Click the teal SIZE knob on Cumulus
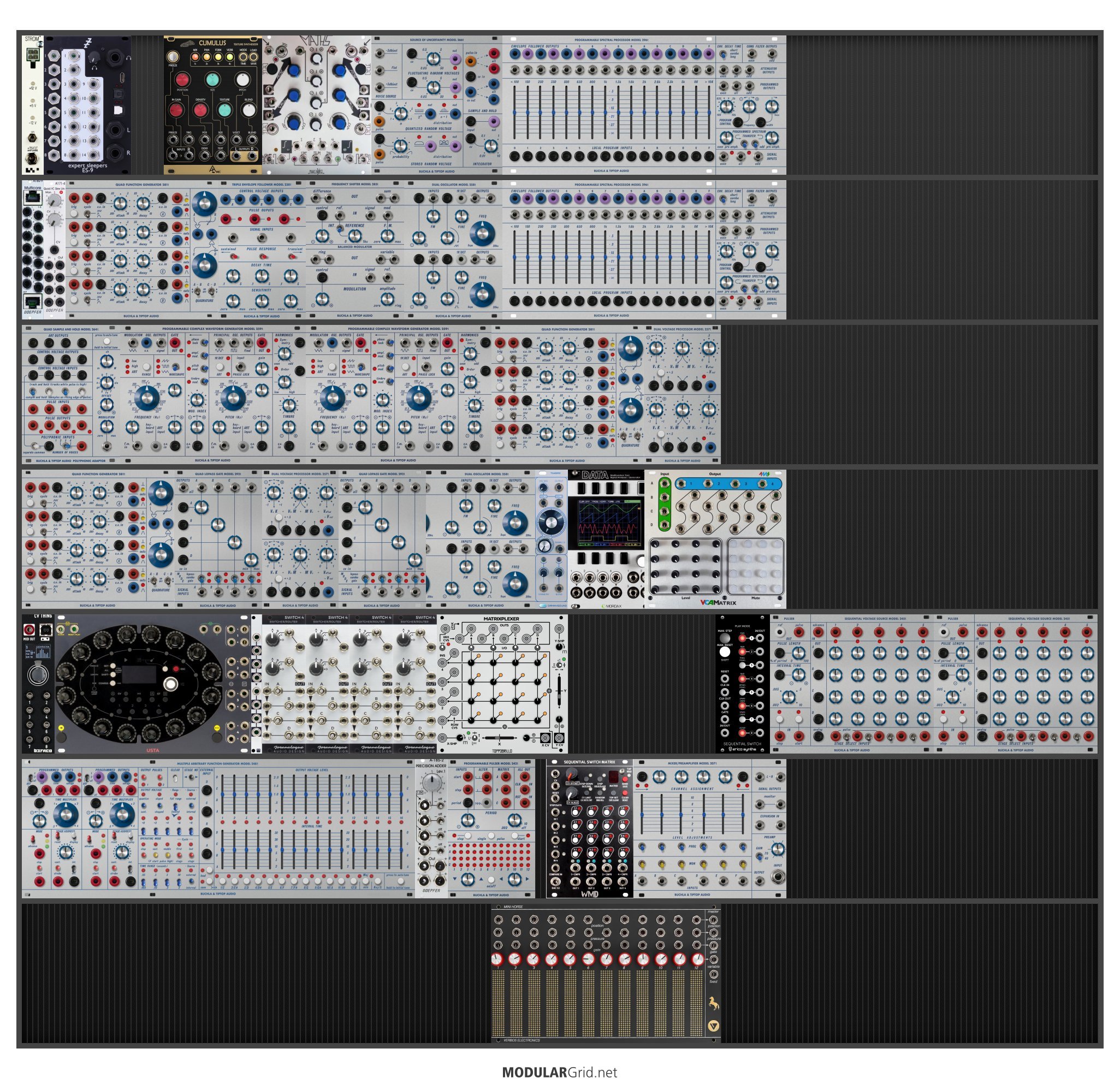 [212, 79]
